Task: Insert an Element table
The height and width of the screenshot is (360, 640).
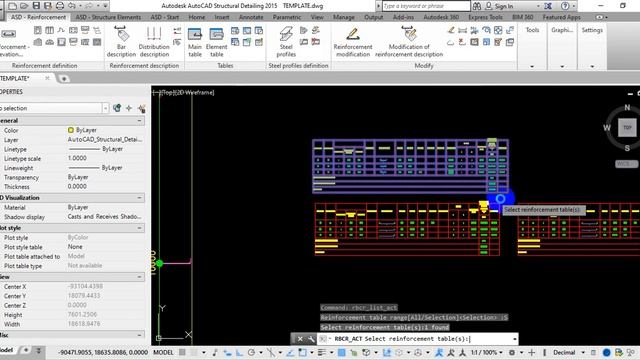Action: coord(216,42)
